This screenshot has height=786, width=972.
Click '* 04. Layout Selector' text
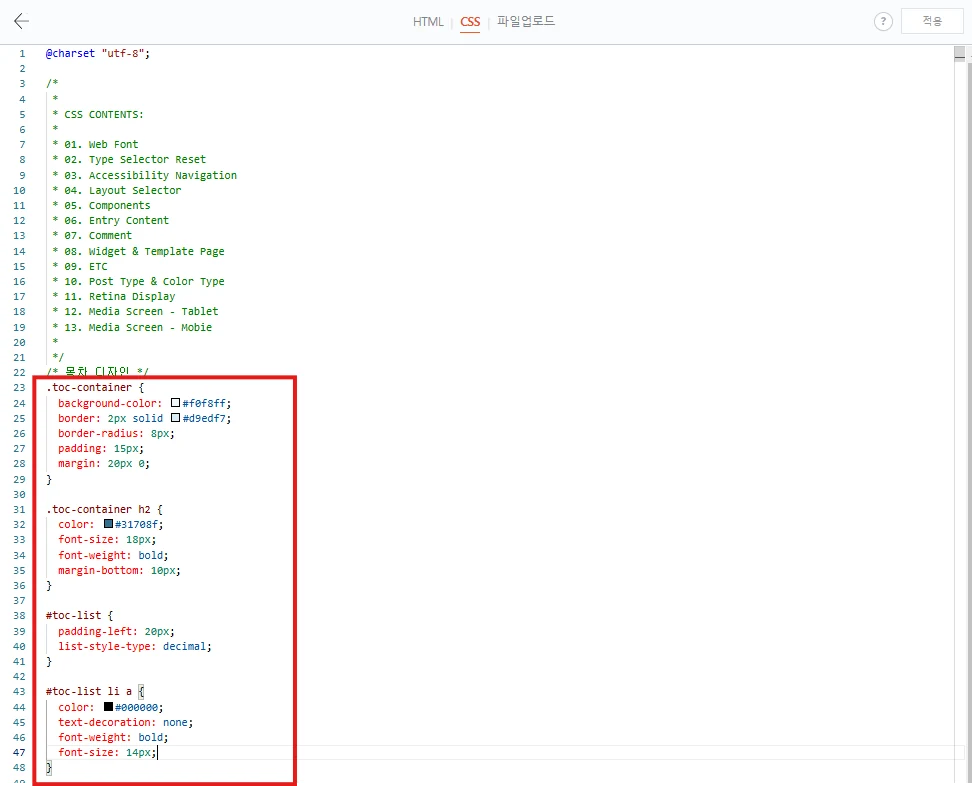(x=117, y=190)
